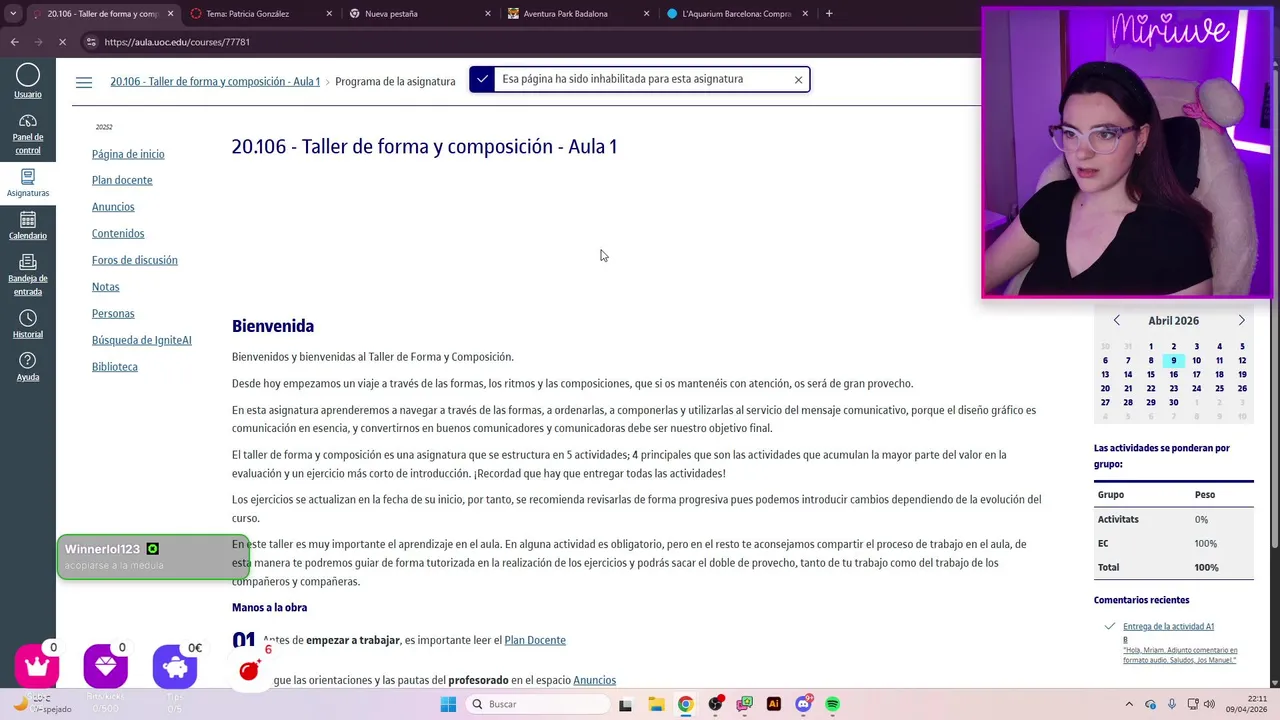Open OBS Studio from the taskbar
The height and width of the screenshot is (720, 1280).
tap(715, 704)
